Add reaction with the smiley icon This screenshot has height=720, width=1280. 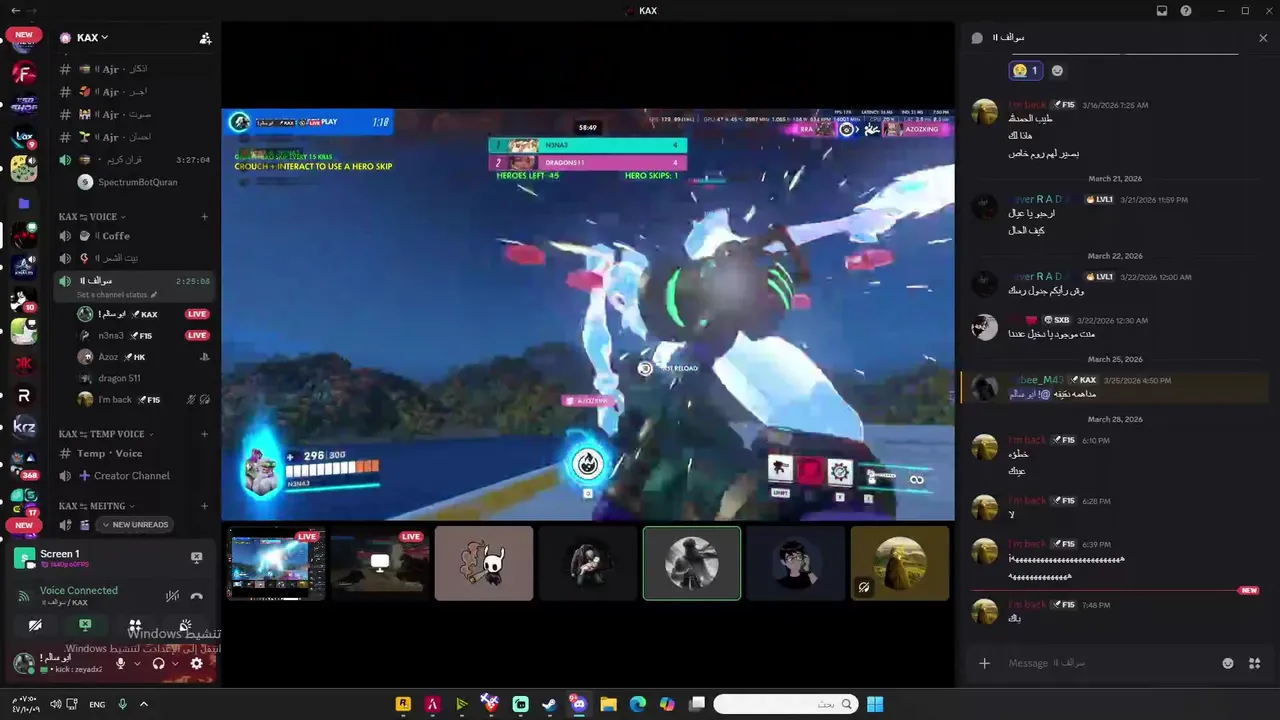point(1057,71)
